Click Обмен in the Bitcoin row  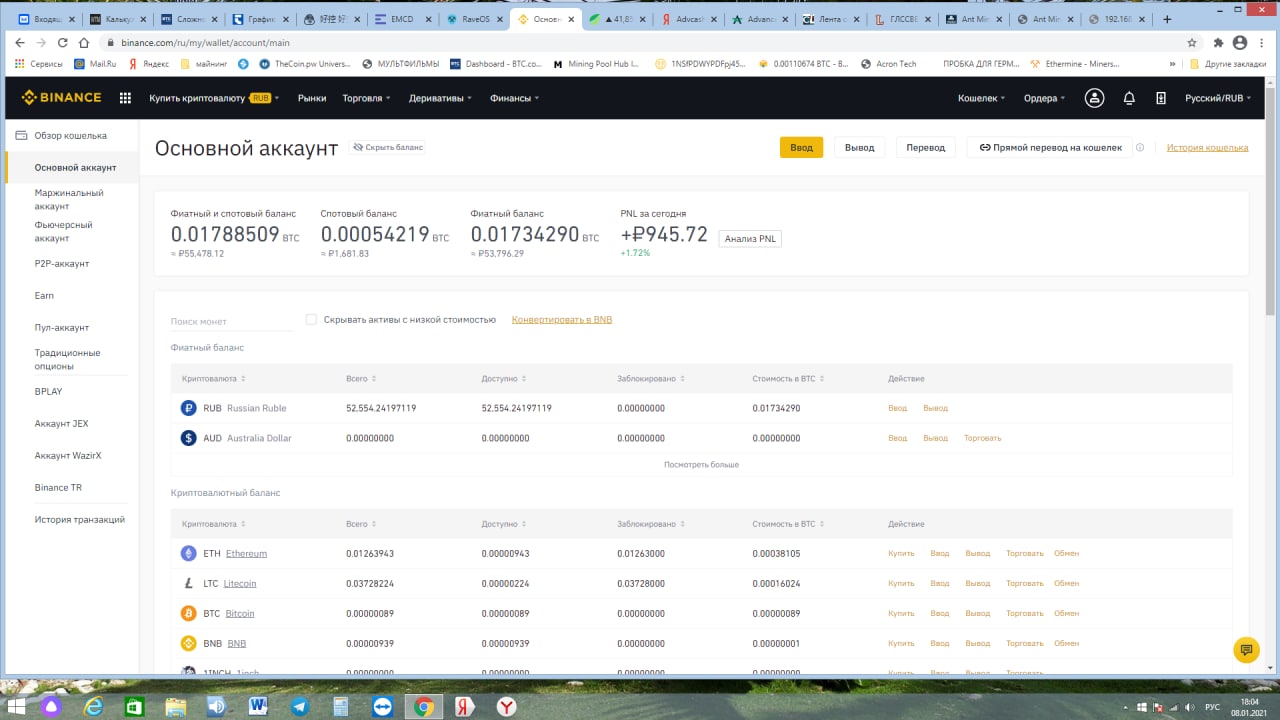pyautogui.click(x=1066, y=613)
